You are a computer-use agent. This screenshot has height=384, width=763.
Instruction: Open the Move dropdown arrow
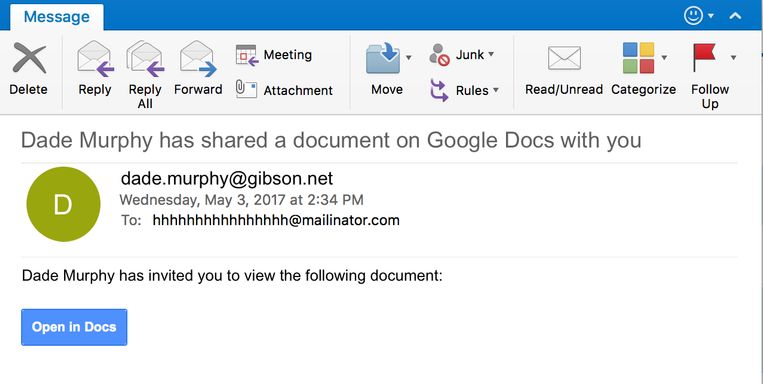click(x=409, y=58)
